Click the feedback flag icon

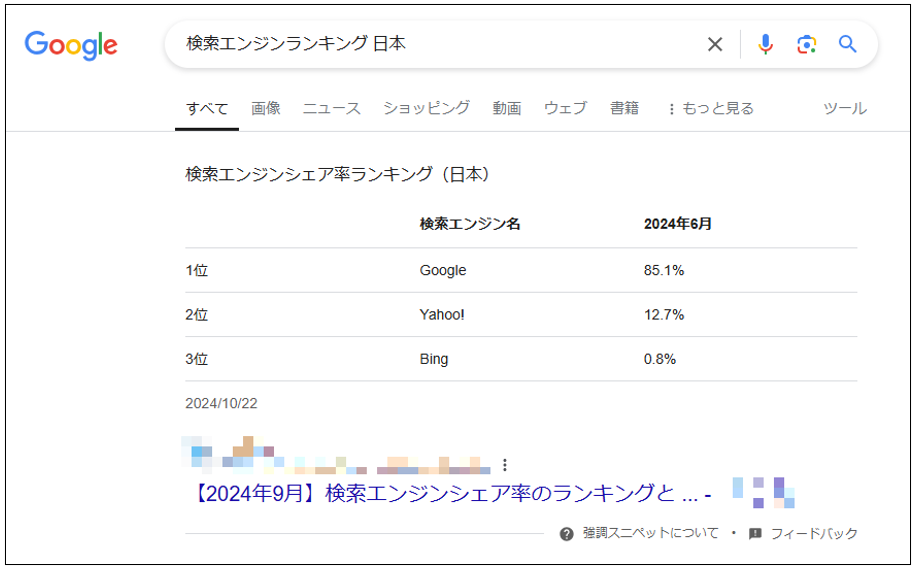coord(755,533)
